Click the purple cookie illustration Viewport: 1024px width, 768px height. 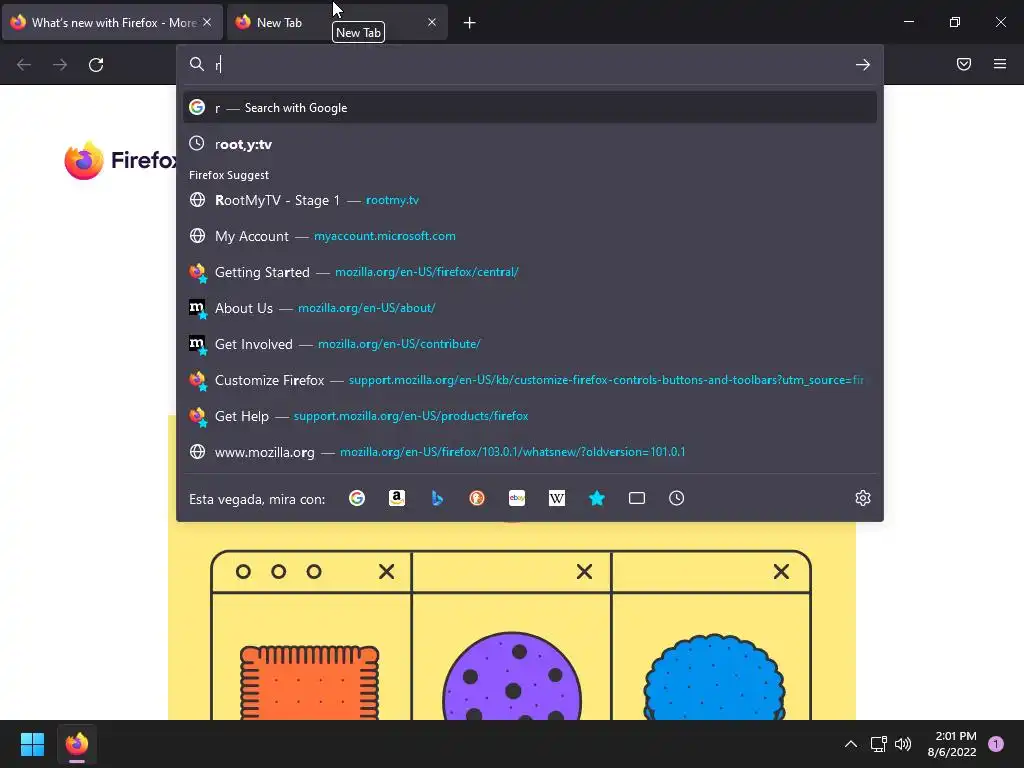coord(512,676)
